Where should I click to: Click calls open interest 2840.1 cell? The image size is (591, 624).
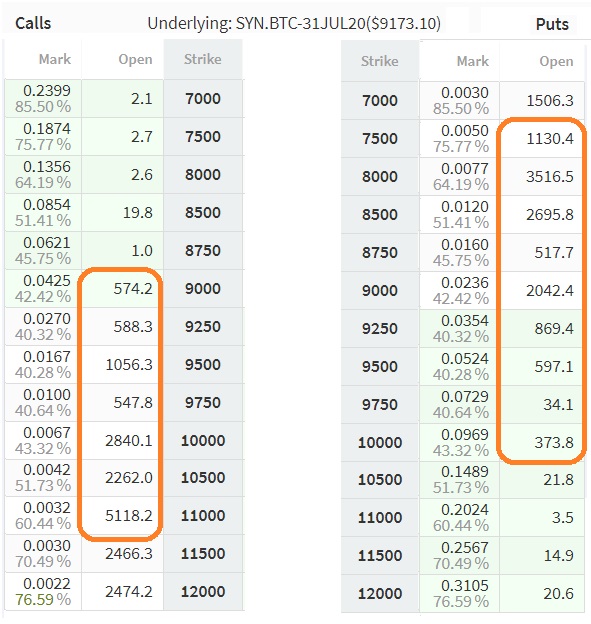point(123,441)
